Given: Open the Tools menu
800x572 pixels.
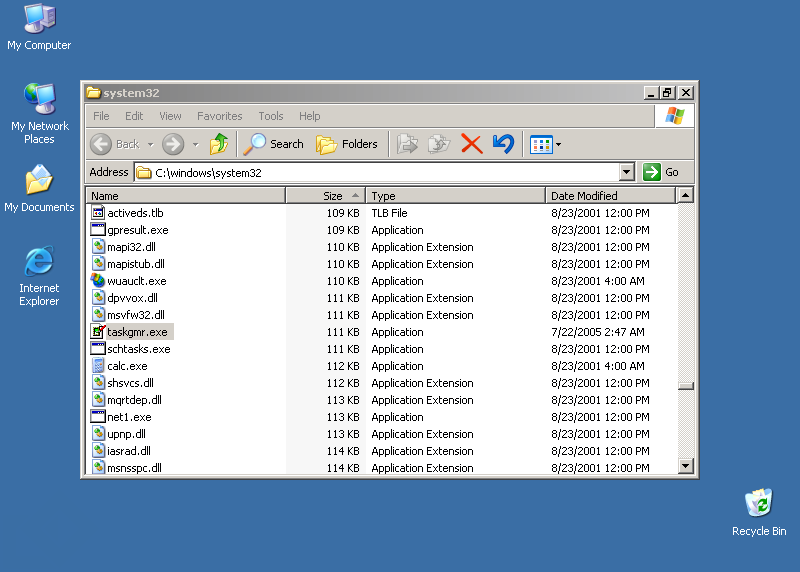Looking at the screenshot, I should click(270, 116).
